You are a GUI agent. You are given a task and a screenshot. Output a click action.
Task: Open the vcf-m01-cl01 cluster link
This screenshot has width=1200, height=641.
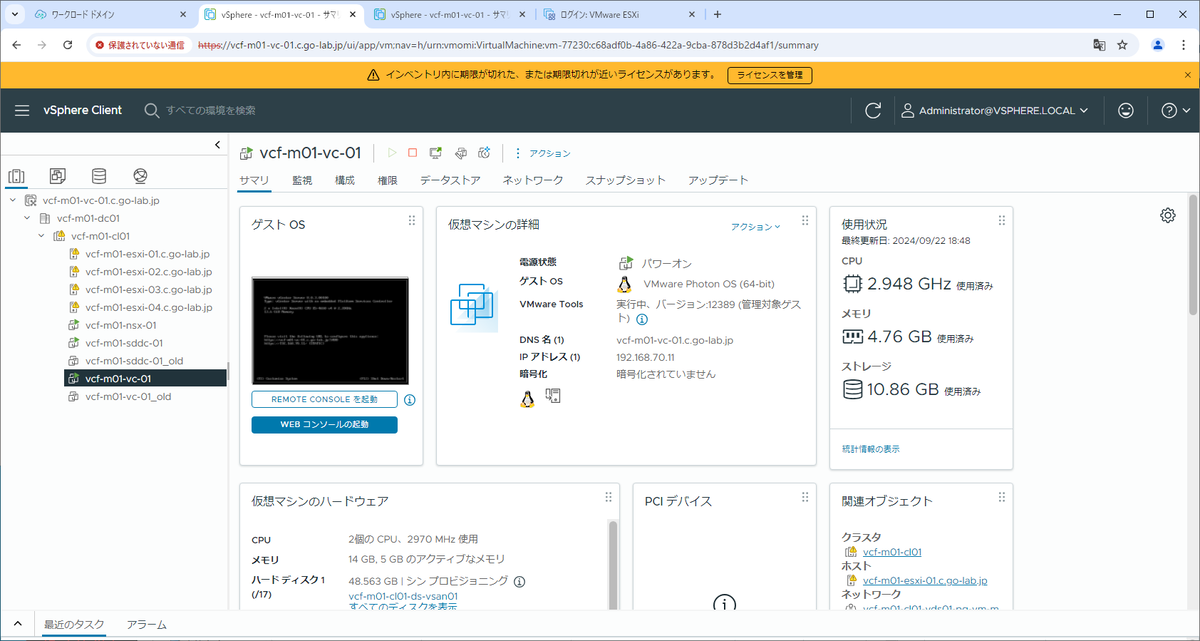pyautogui.click(x=892, y=551)
